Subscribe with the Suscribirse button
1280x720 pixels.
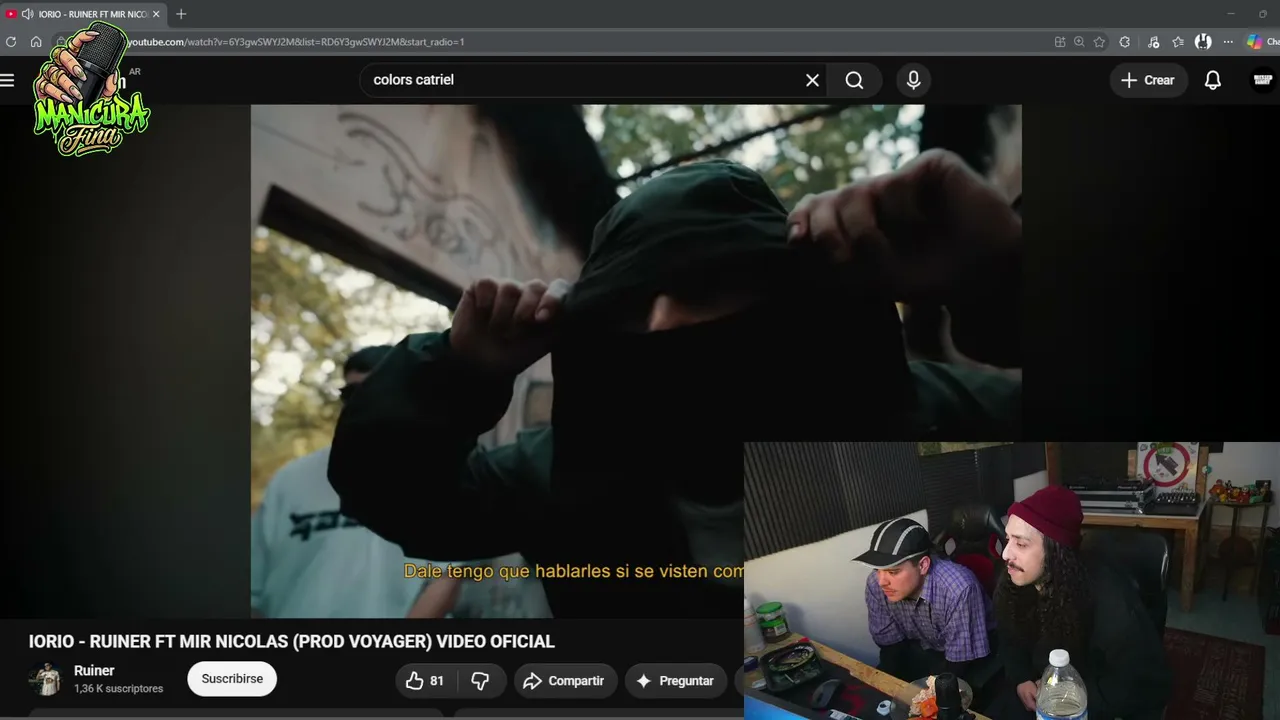click(x=232, y=679)
